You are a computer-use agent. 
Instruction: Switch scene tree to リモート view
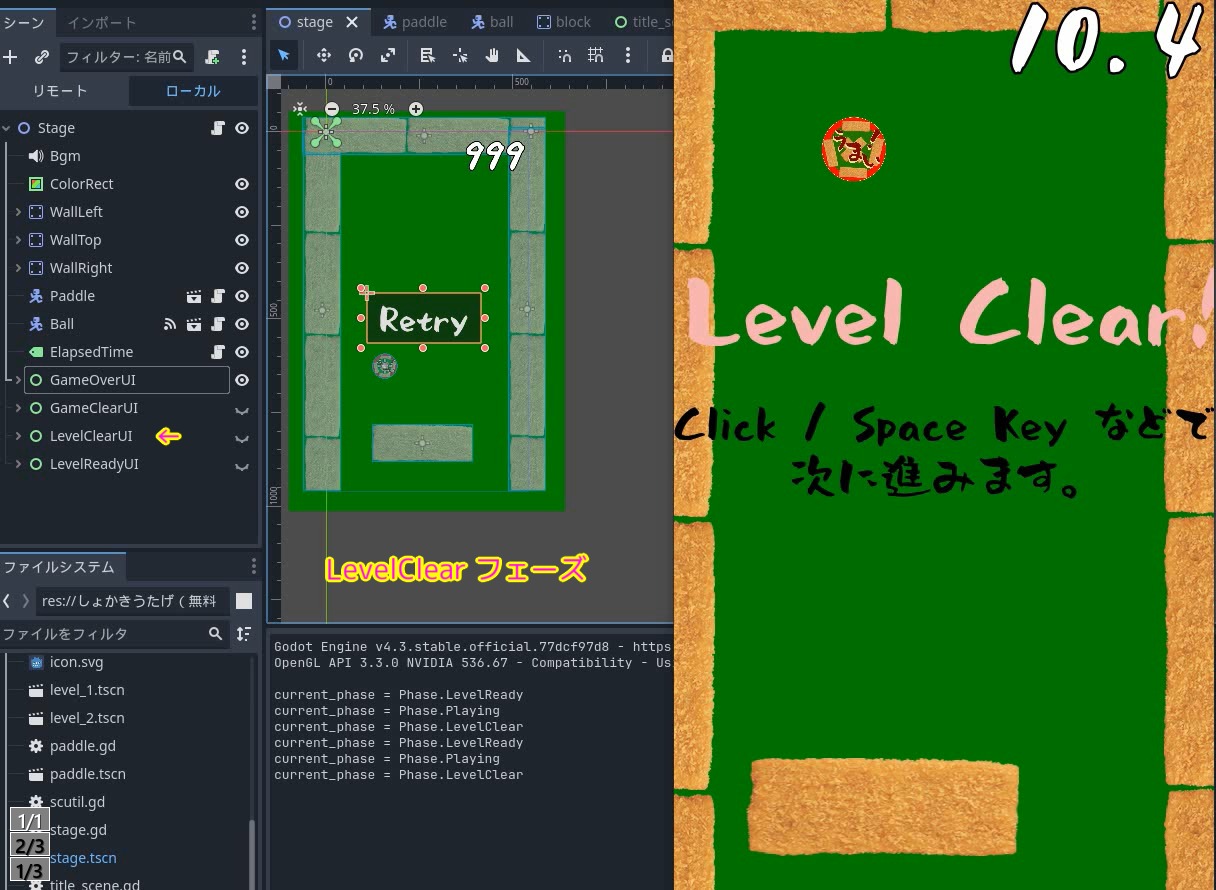60,91
